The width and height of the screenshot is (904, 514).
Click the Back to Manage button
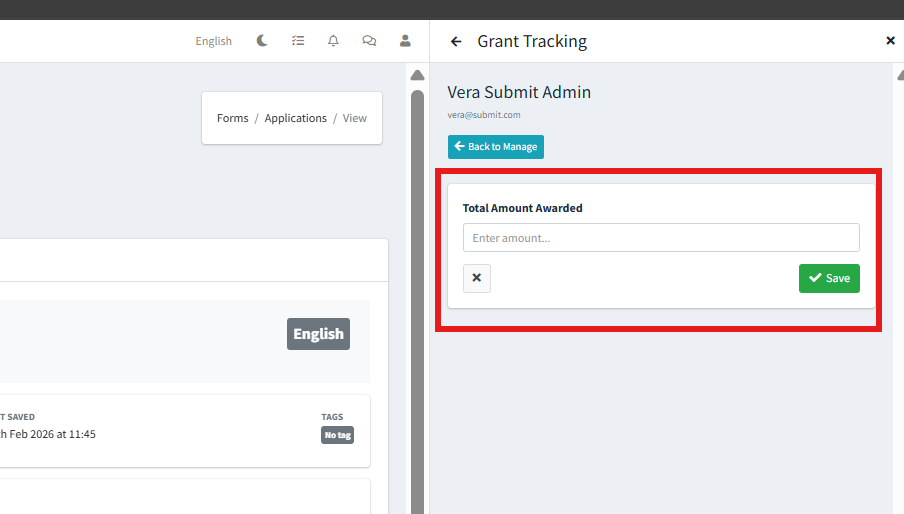(x=496, y=147)
